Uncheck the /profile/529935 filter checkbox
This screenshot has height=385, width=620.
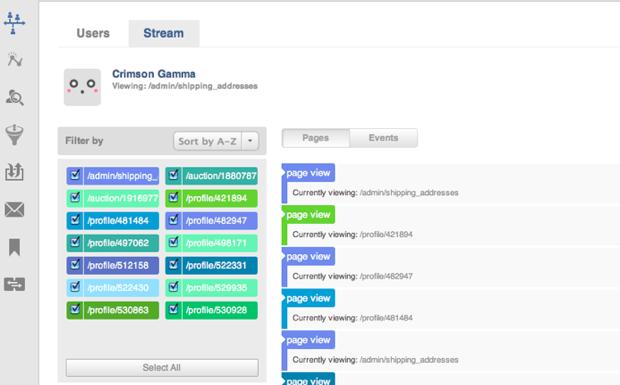pos(174,287)
